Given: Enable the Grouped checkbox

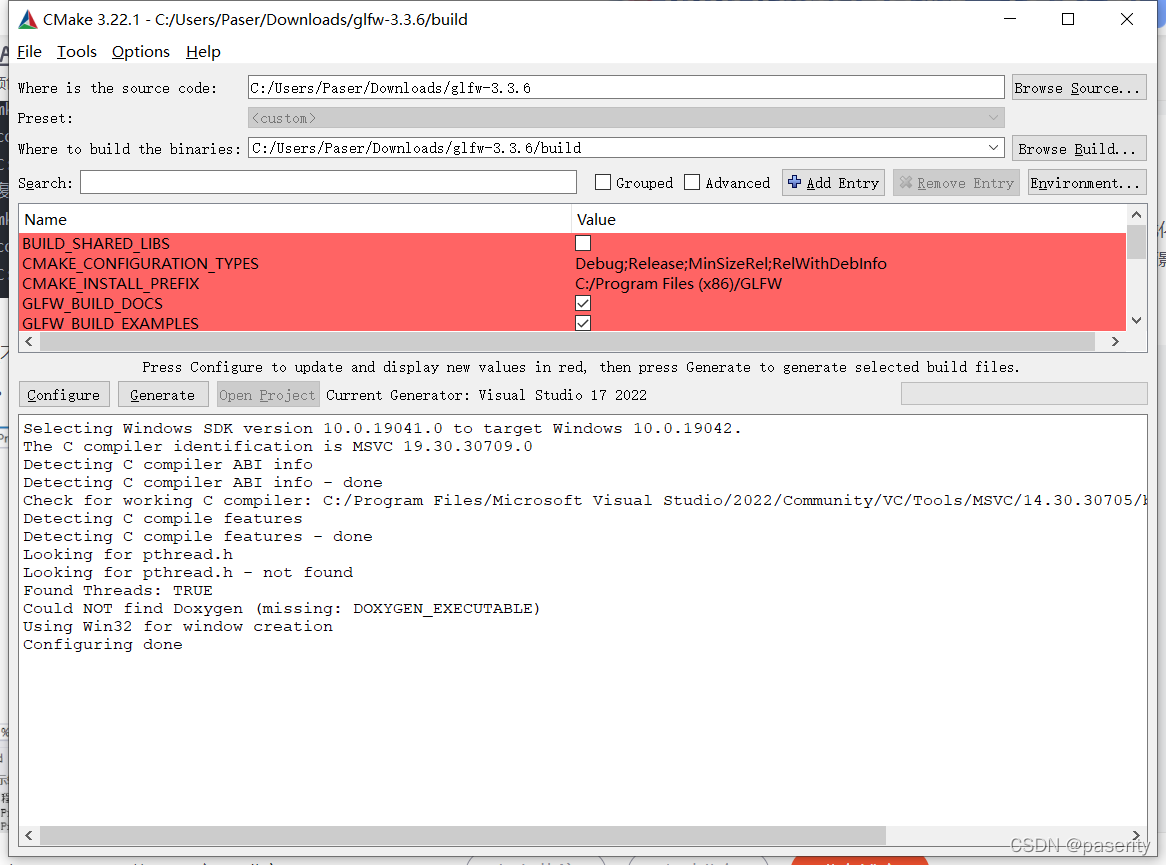Looking at the screenshot, I should click(603, 183).
